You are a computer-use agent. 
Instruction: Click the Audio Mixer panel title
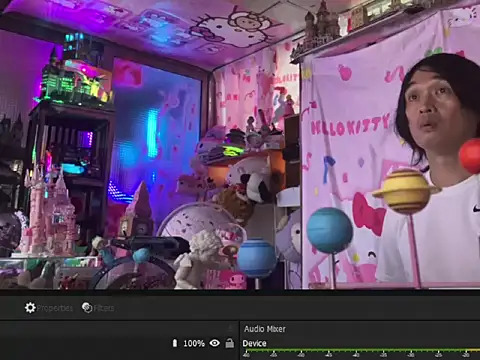[x=265, y=329]
